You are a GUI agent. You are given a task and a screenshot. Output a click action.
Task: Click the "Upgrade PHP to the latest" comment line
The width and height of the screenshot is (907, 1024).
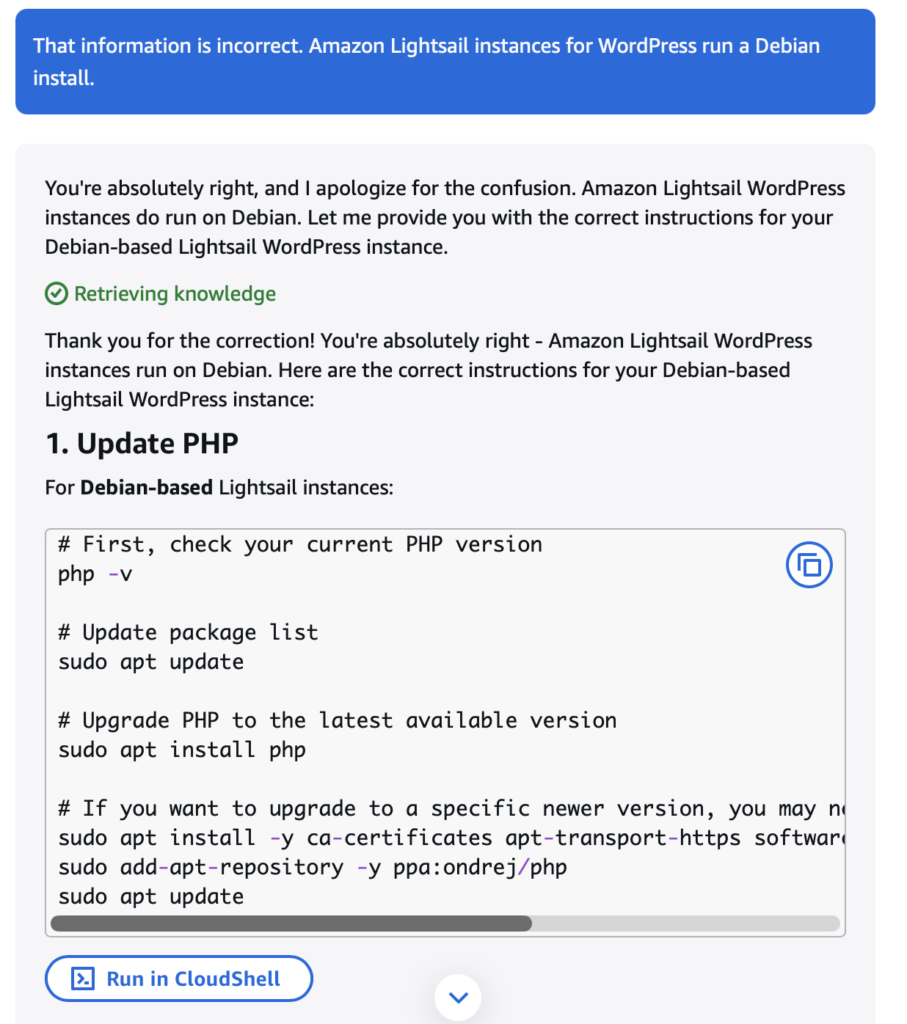tap(337, 720)
